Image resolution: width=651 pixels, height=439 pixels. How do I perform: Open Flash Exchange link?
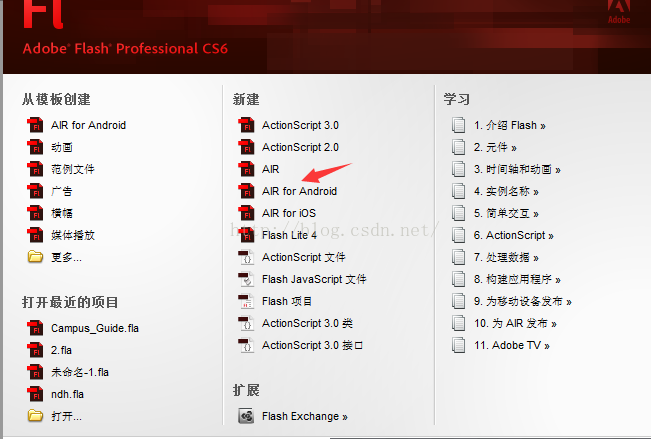pos(305,416)
